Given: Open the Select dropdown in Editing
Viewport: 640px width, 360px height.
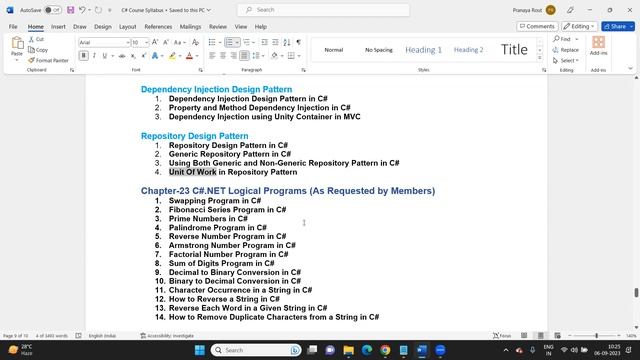Looking at the screenshot, I should pyautogui.click(x=566, y=60).
